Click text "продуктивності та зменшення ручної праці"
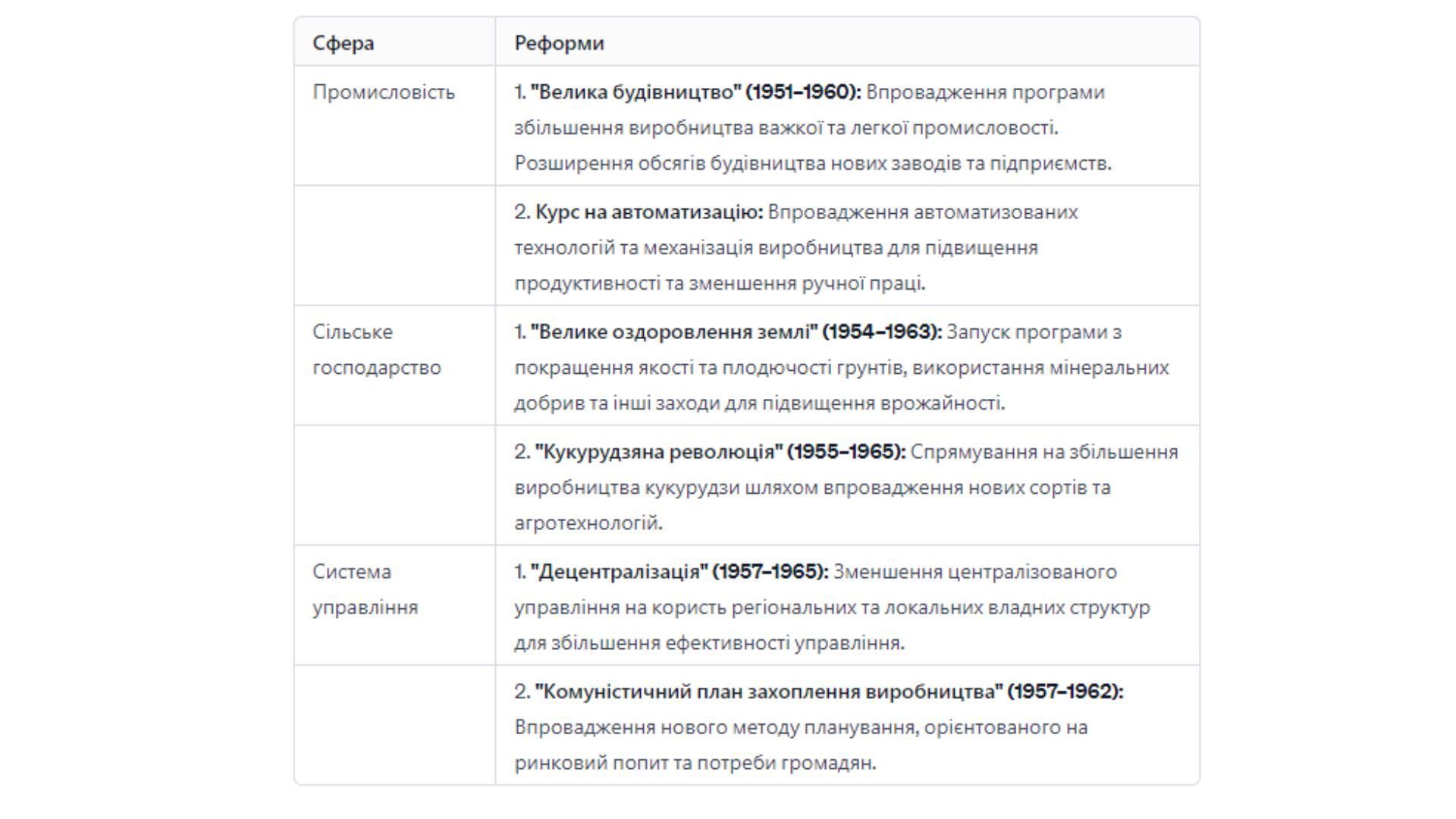The height and width of the screenshot is (819, 1456). [x=719, y=284]
